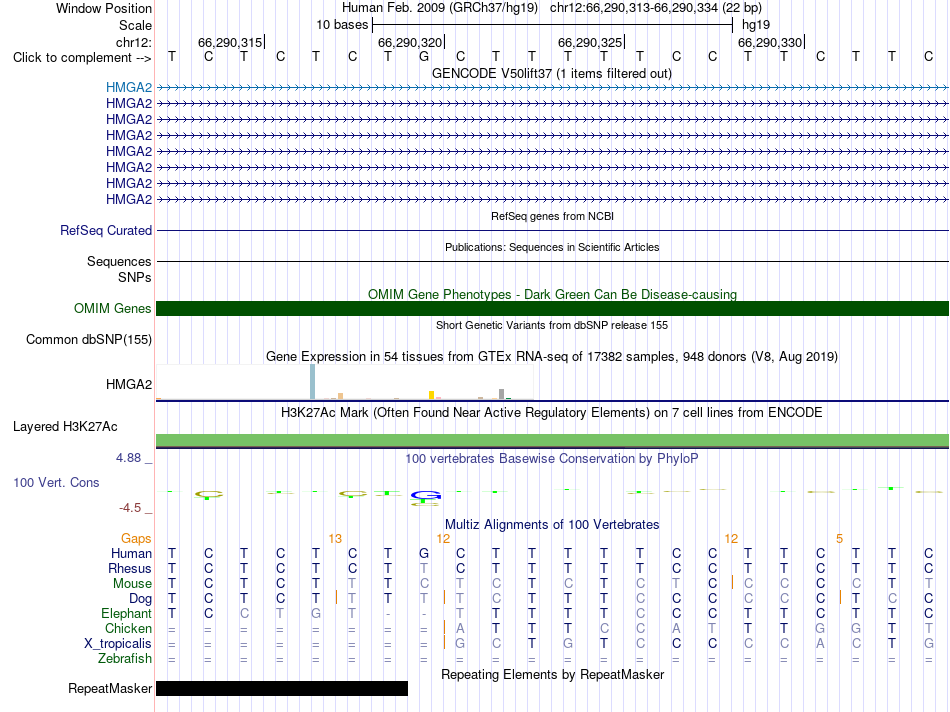Image resolution: width=950 pixels, height=712 pixels.
Task: Click the yellow bar in GTEx HMGA2 chart
Action: click(x=431, y=395)
